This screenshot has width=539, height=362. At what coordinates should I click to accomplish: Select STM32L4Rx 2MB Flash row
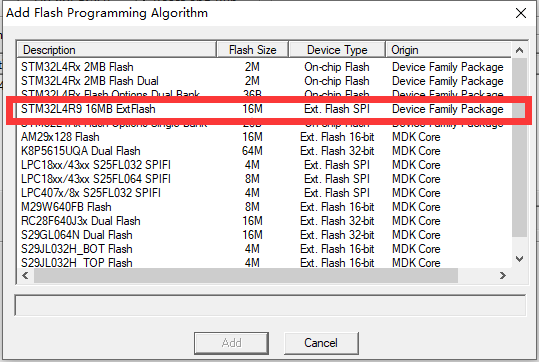(x=264, y=67)
